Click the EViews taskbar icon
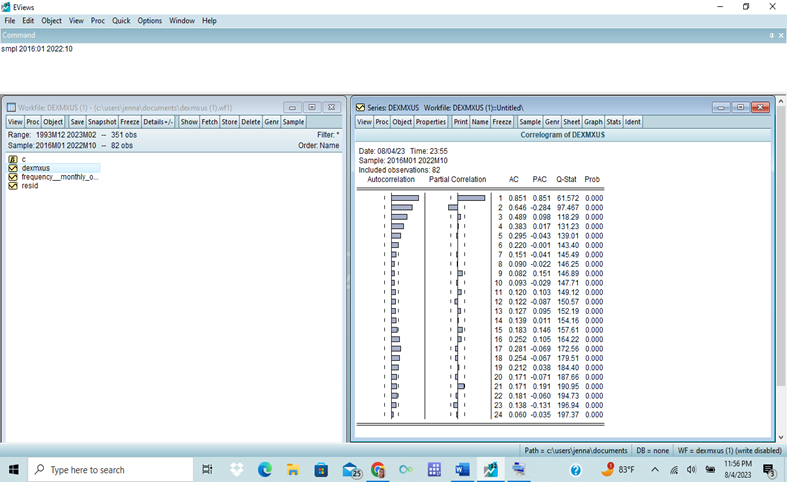The width and height of the screenshot is (787, 482). (x=490, y=469)
